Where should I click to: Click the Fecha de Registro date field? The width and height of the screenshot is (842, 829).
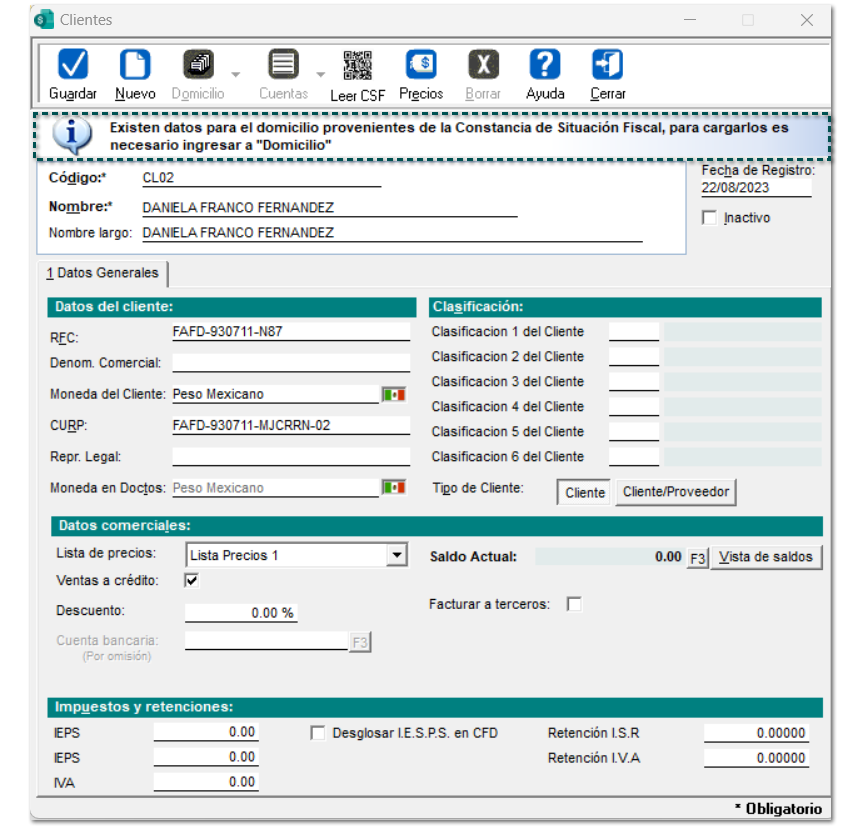click(756, 188)
